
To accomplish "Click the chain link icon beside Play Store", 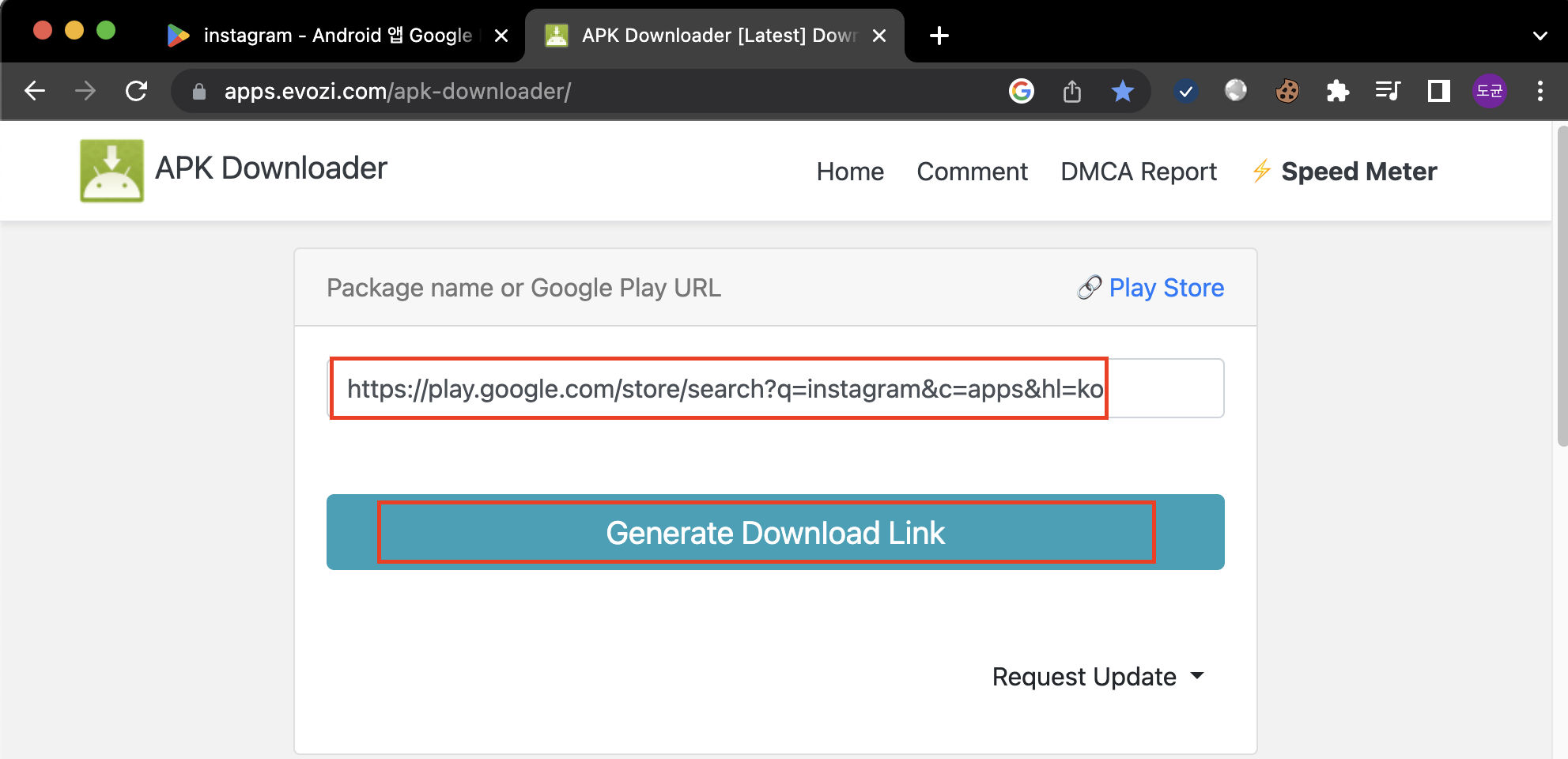I will (x=1089, y=288).
